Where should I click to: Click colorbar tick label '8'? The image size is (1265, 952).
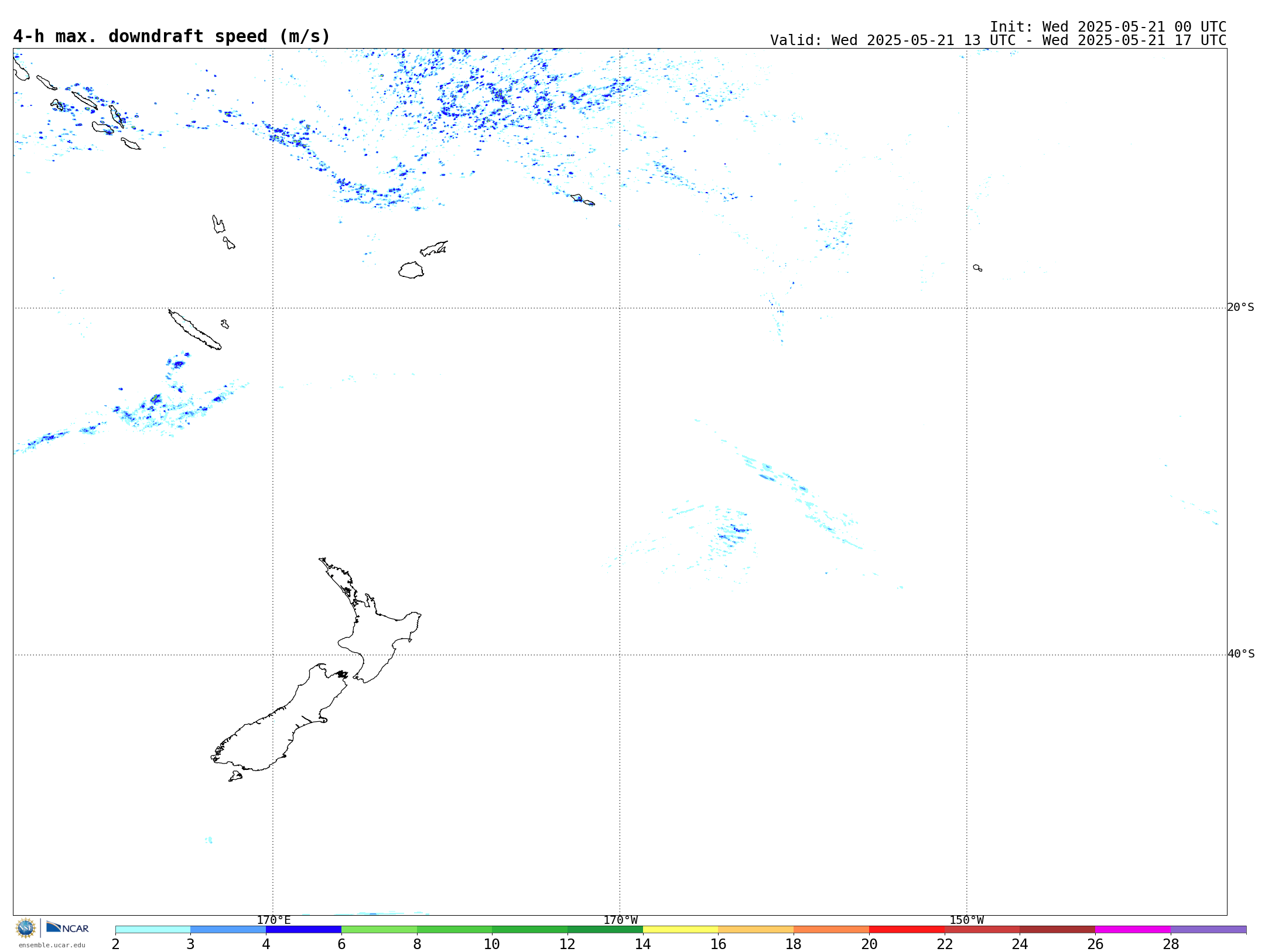(417, 944)
